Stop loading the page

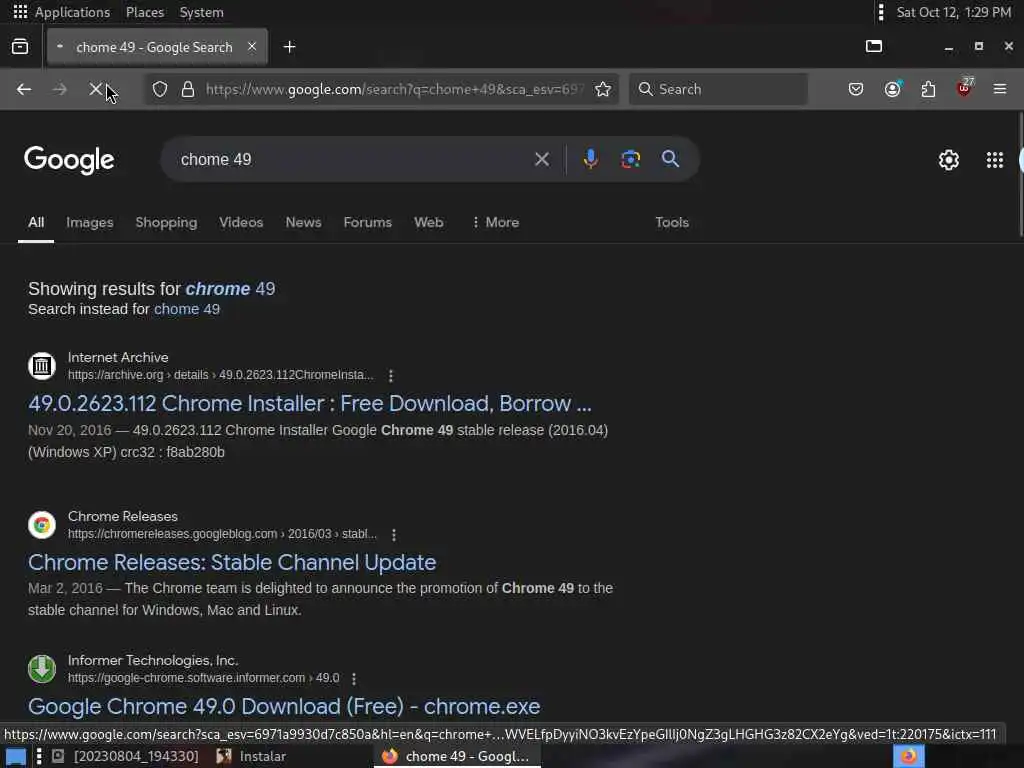95,89
